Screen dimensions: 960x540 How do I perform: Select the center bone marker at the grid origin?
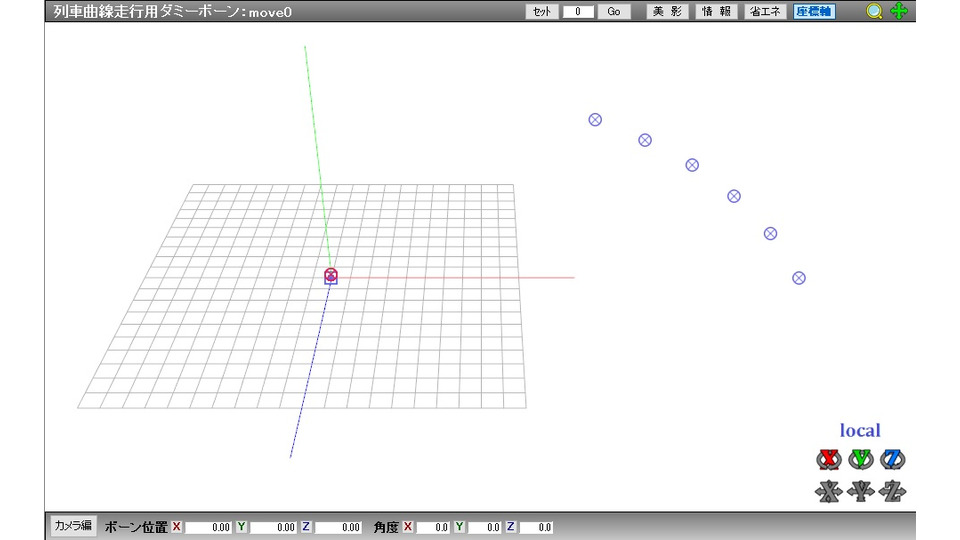pos(331,276)
